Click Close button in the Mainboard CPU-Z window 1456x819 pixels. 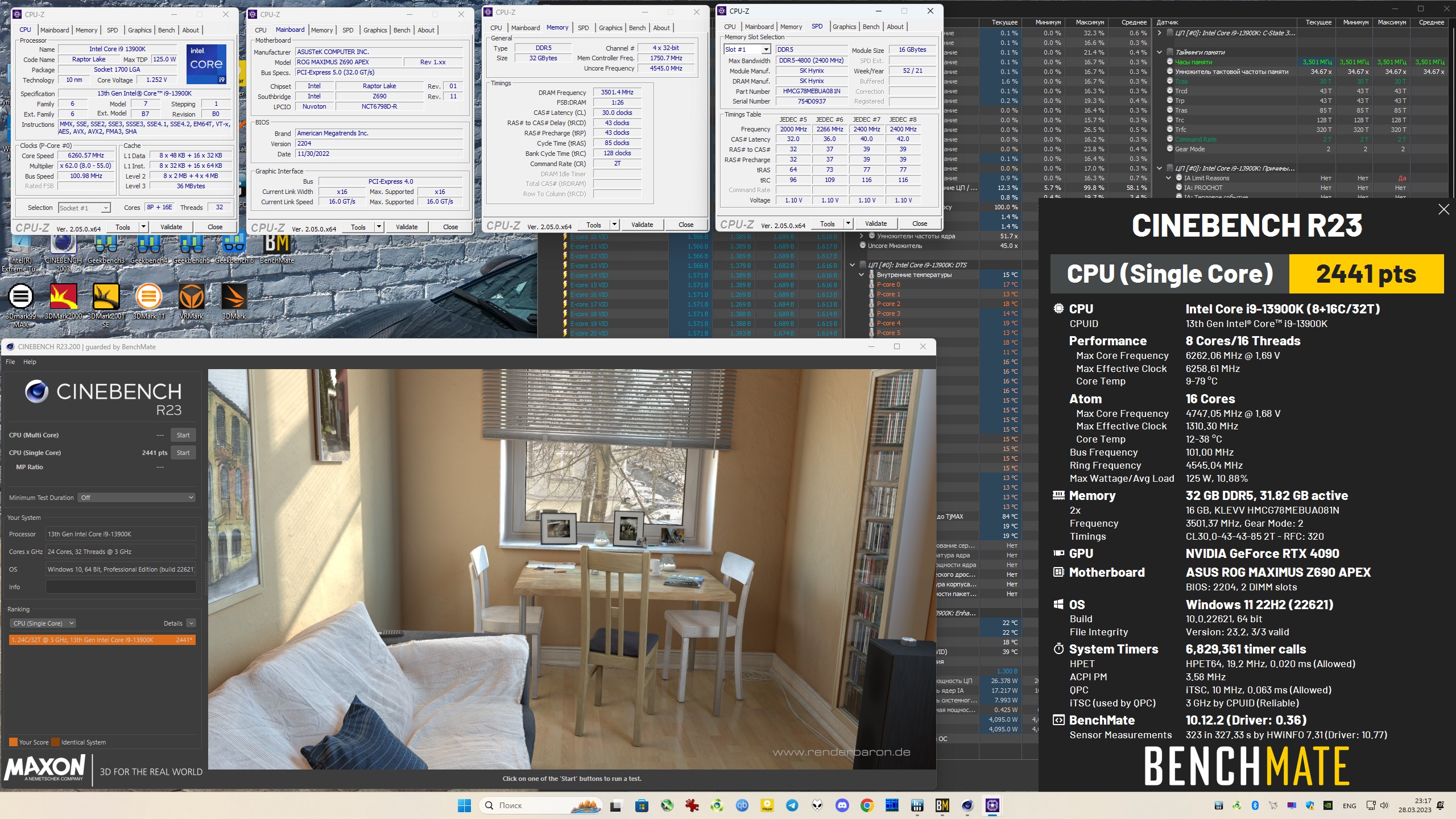(x=450, y=227)
